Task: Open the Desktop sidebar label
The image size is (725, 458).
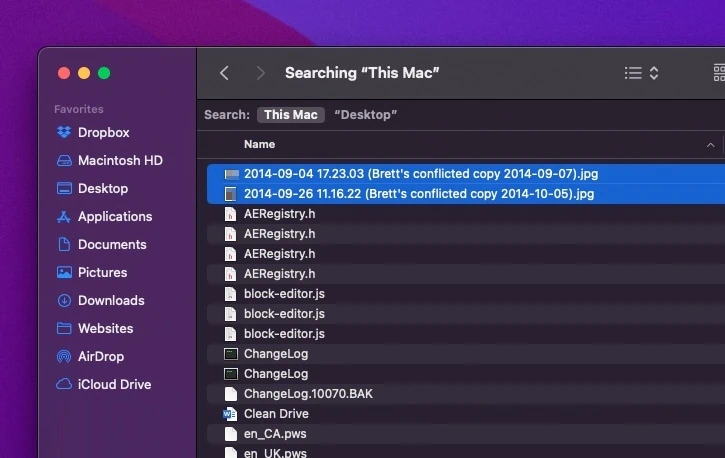Action: 103,189
